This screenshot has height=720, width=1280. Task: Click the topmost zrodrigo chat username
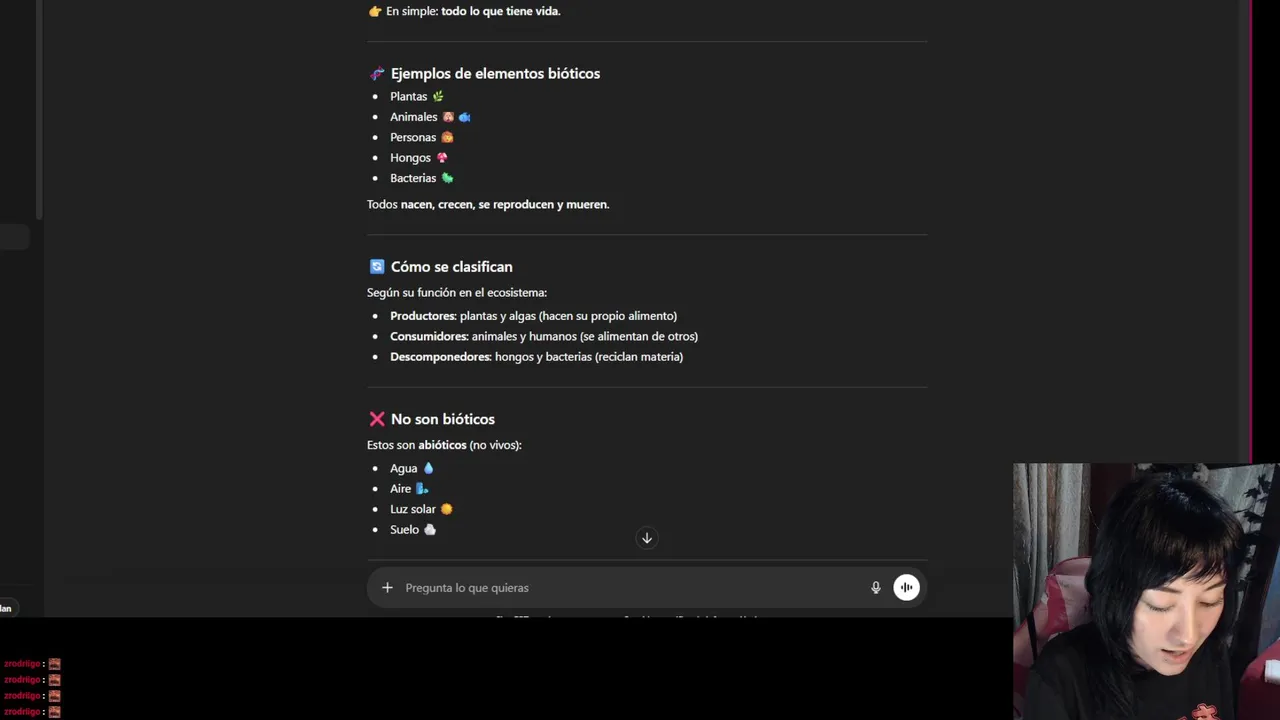tap(21, 664)
